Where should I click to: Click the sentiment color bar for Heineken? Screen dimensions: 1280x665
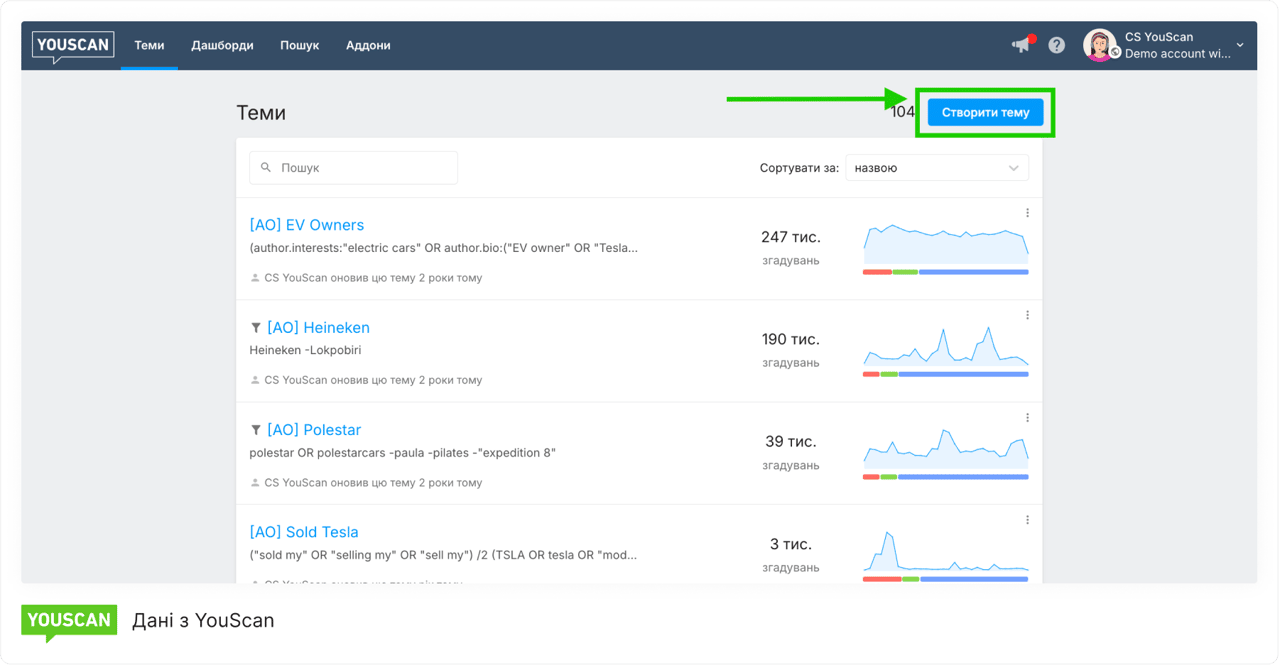(x=945, y=374)
